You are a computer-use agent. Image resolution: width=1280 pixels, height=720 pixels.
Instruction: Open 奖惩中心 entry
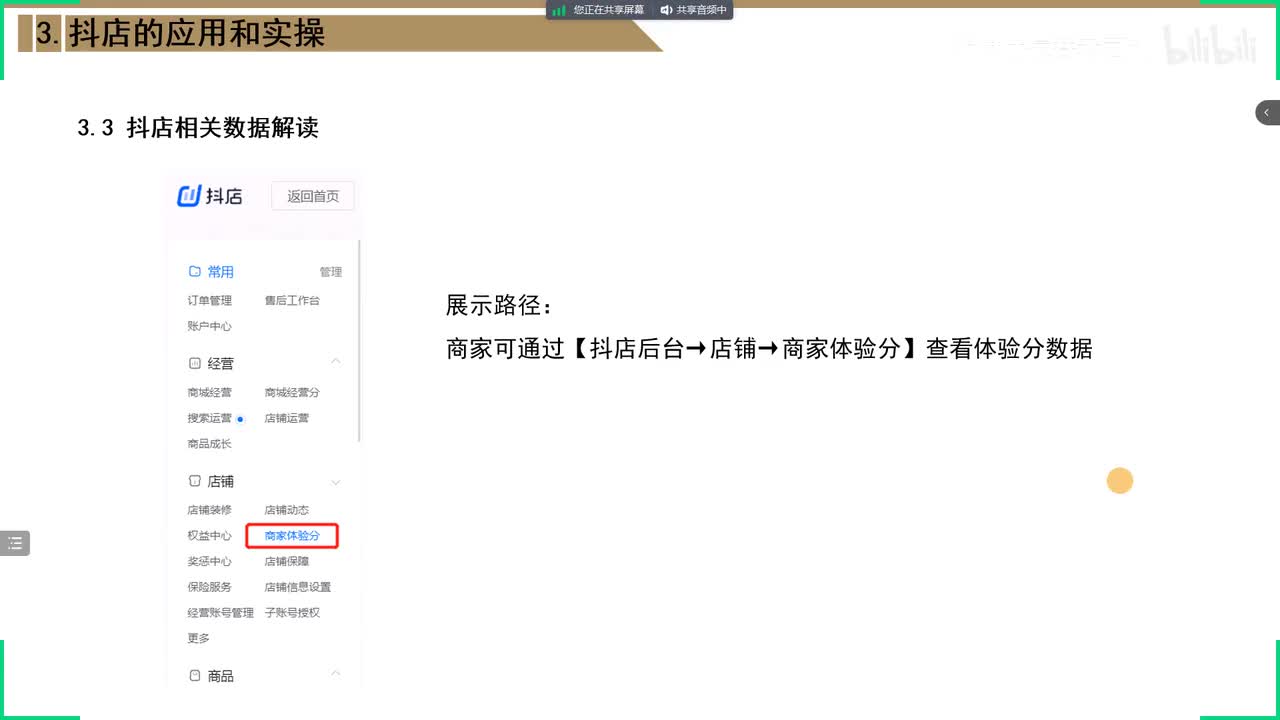pos(209,562)
